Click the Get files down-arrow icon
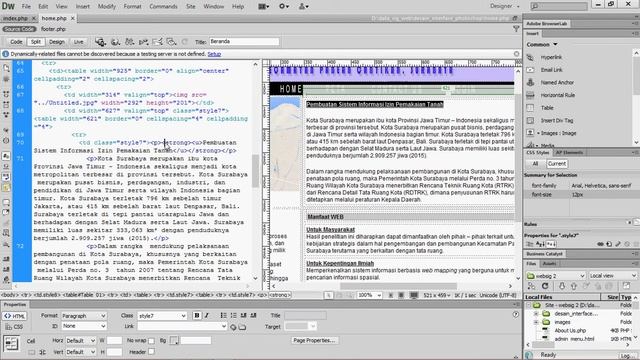The height and width of the screenshot is (360, 640). [x=562, y=286]
